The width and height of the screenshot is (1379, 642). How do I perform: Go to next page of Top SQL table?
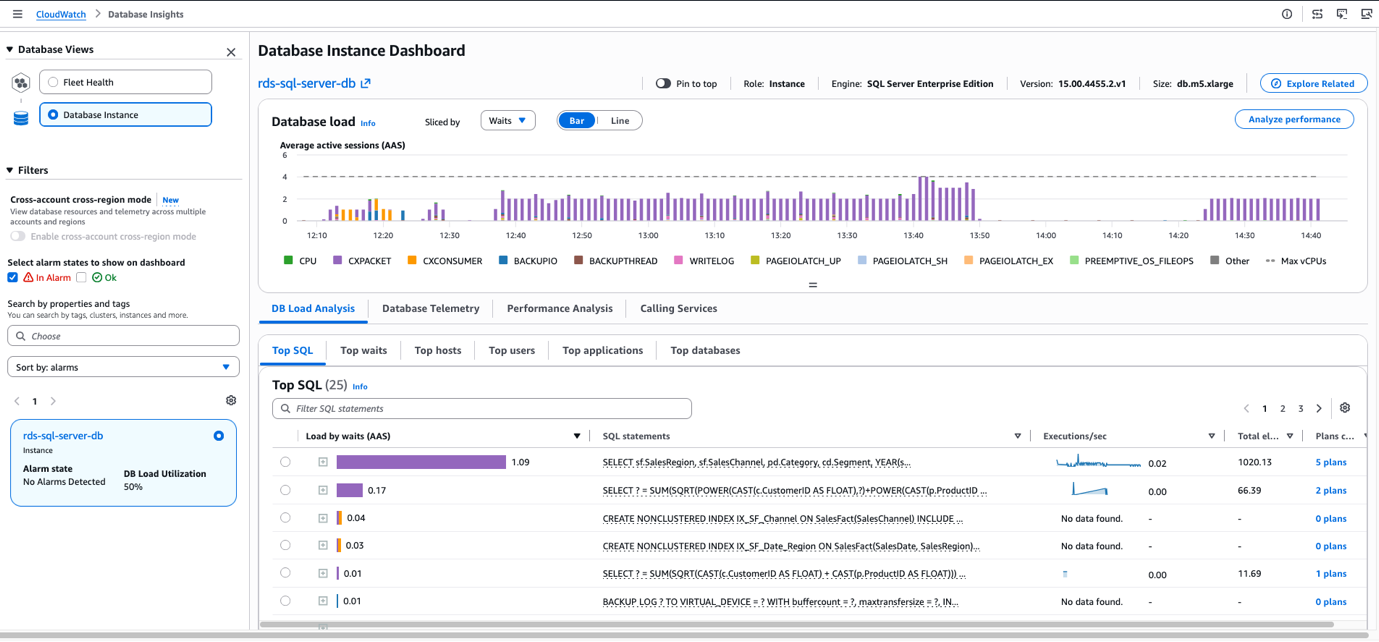1319,408
